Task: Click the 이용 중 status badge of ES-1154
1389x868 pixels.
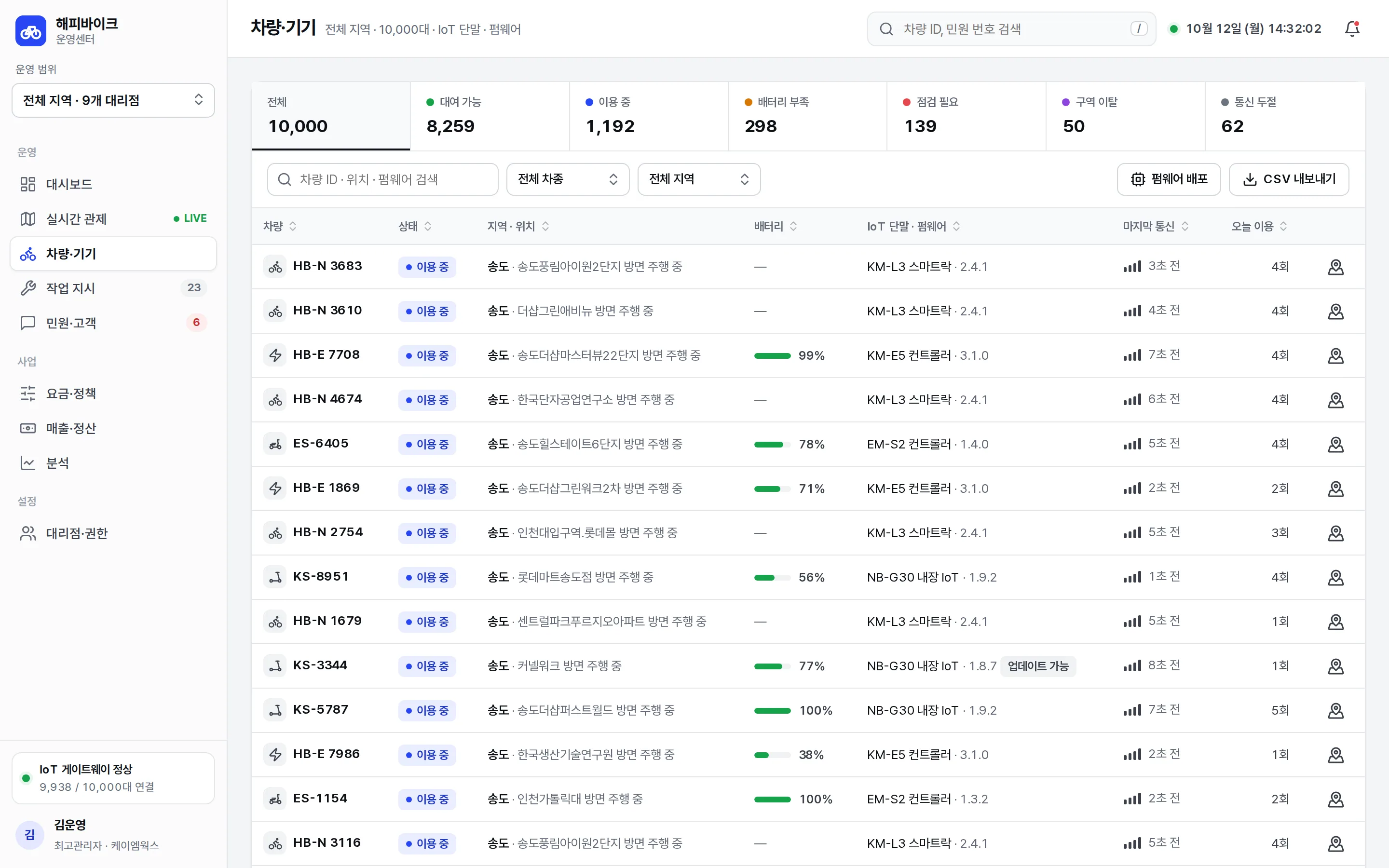Action: pyautogui.click(x=427, y=799)
